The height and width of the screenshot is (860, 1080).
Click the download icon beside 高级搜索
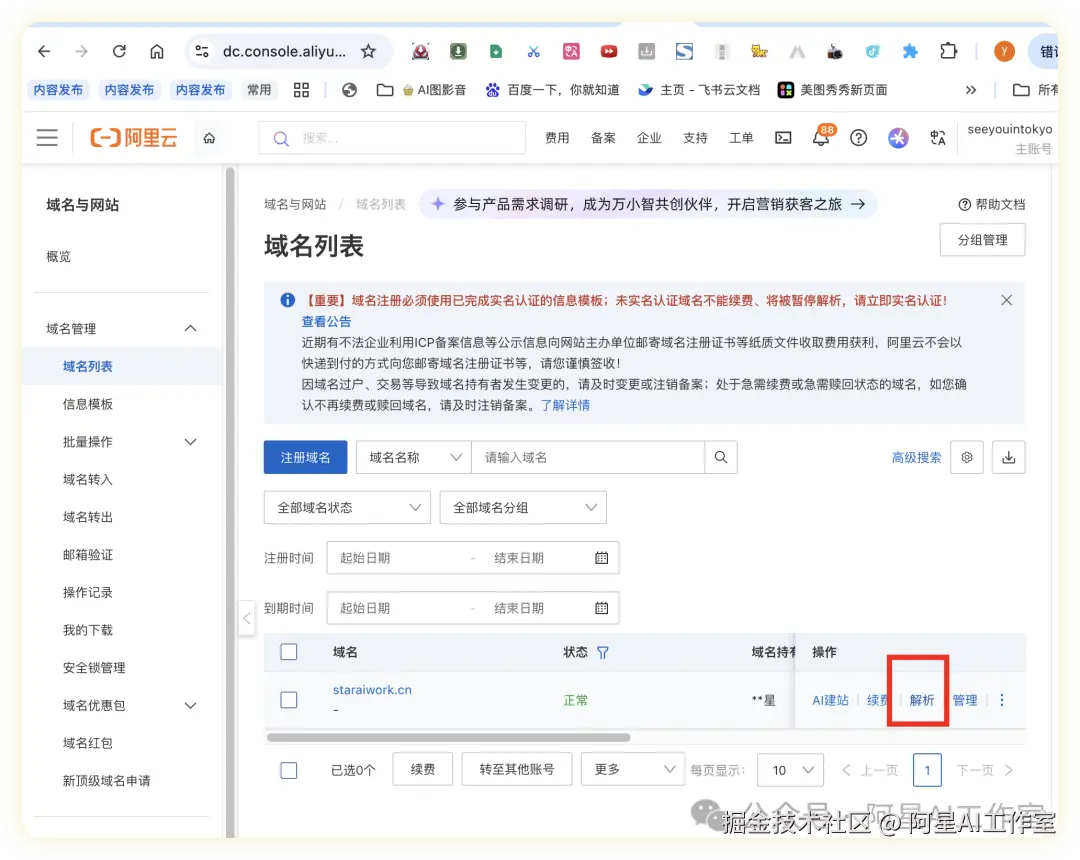(x=1008, y=457)
